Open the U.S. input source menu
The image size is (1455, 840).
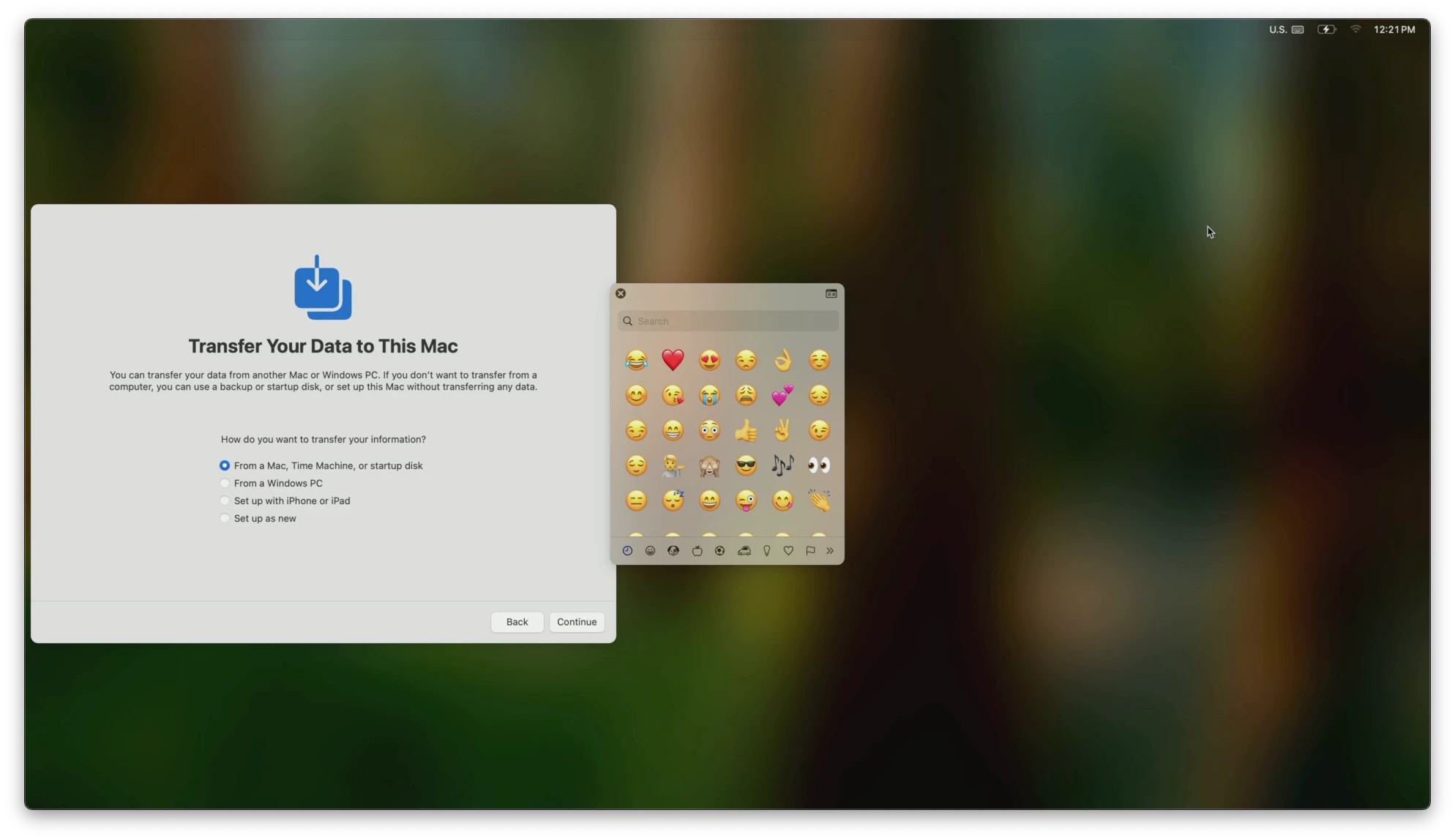click(1286, 29)
